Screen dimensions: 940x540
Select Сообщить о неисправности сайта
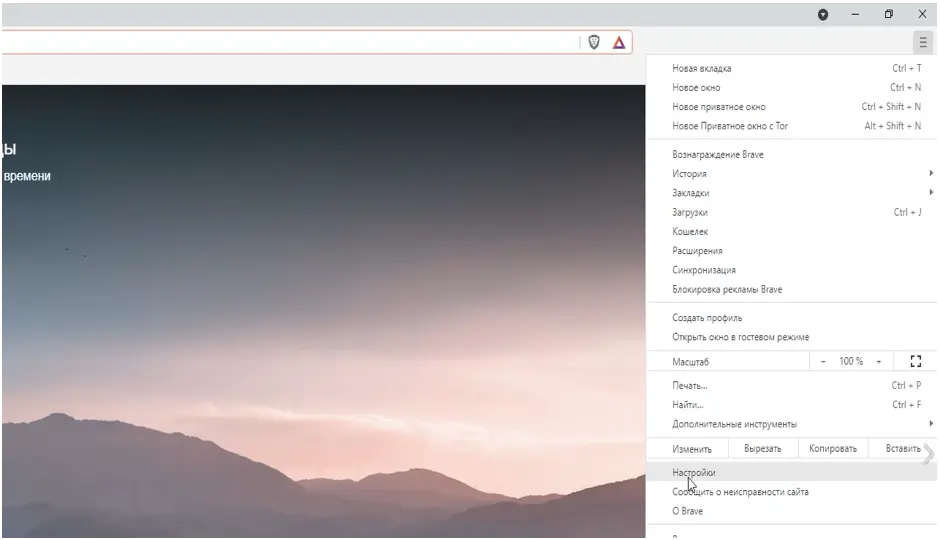pos(791,491)
